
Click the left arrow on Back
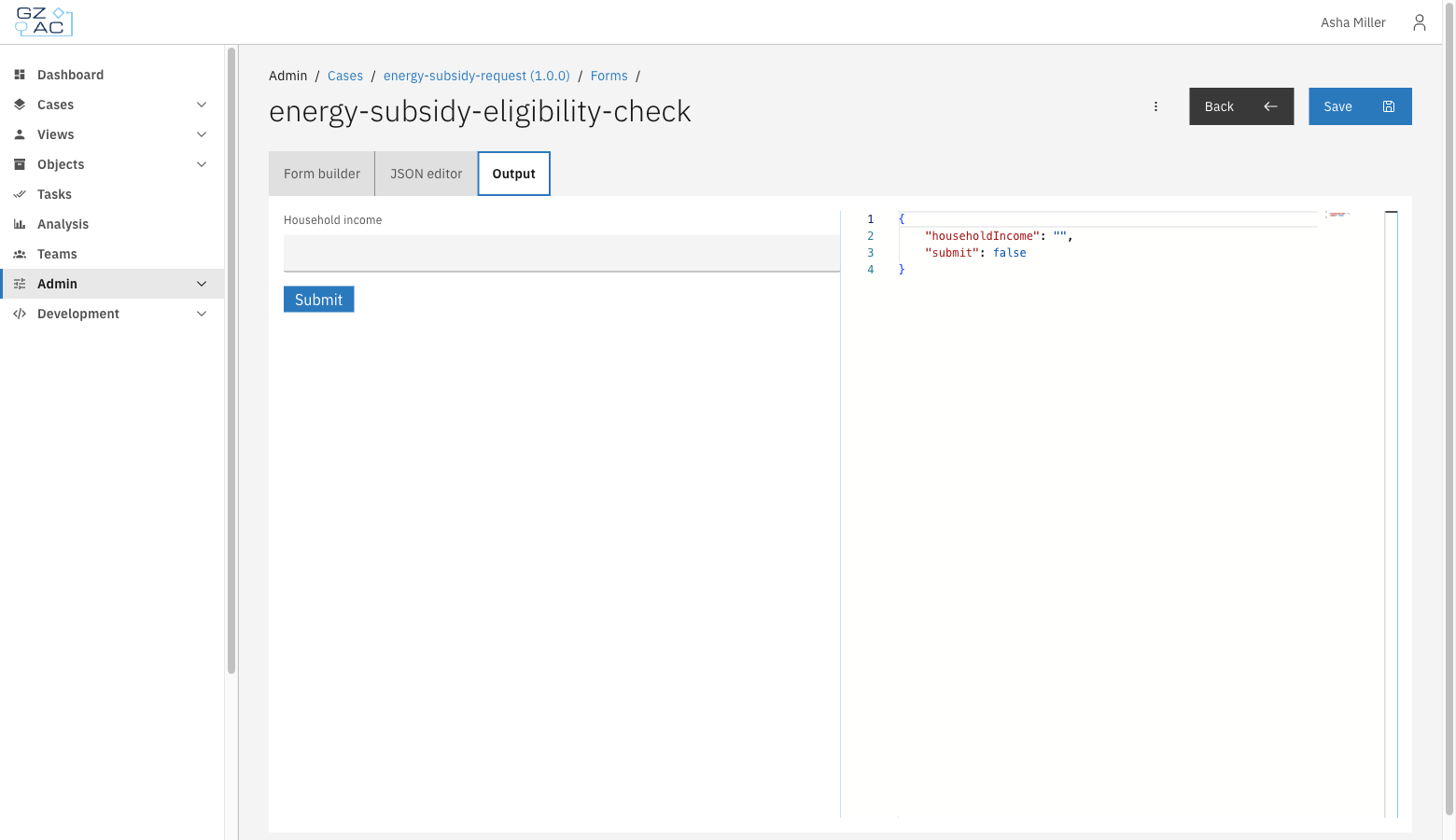point(1270,106)
